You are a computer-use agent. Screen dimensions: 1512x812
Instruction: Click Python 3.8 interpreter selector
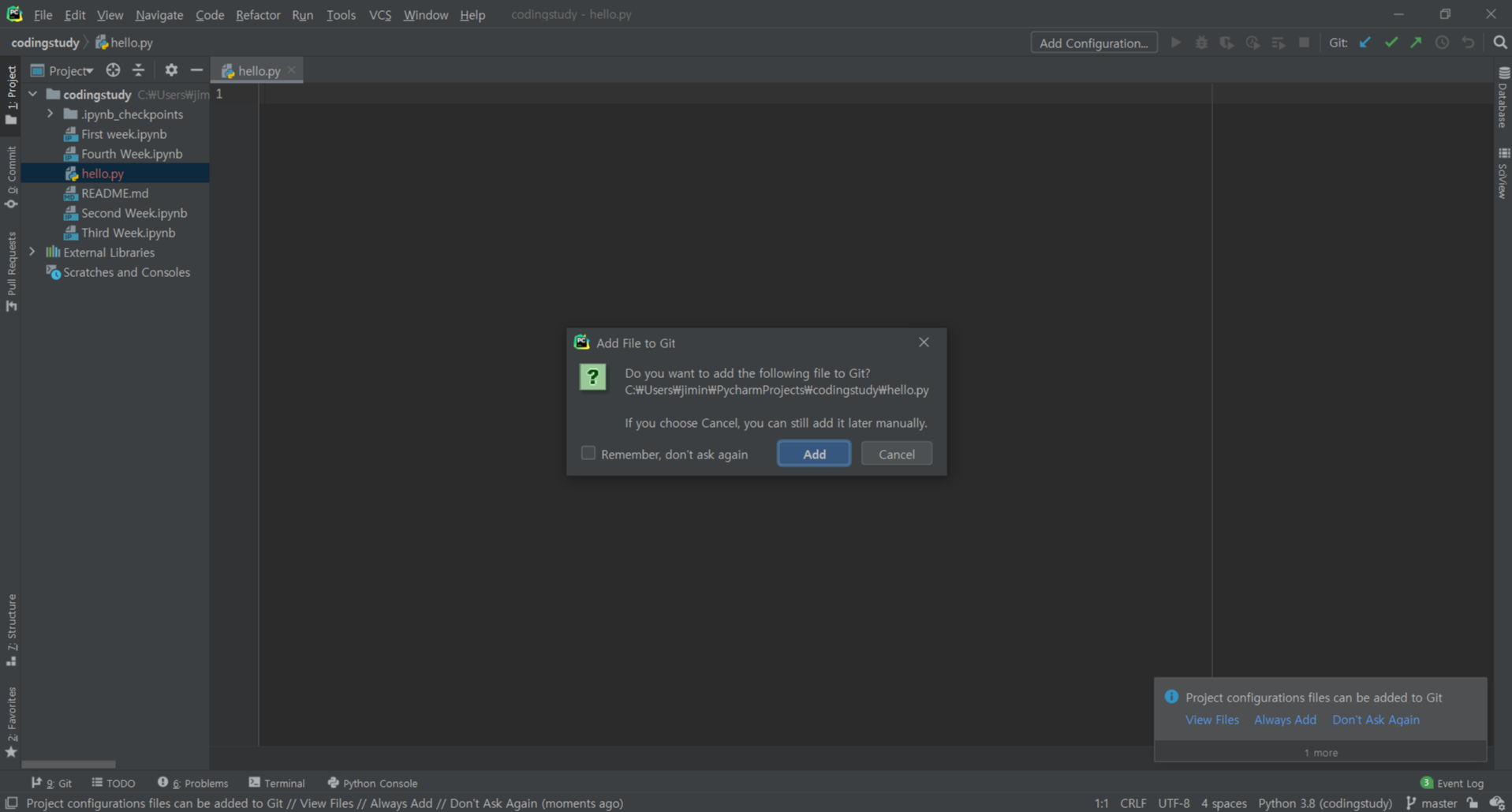coord(1325,803)
